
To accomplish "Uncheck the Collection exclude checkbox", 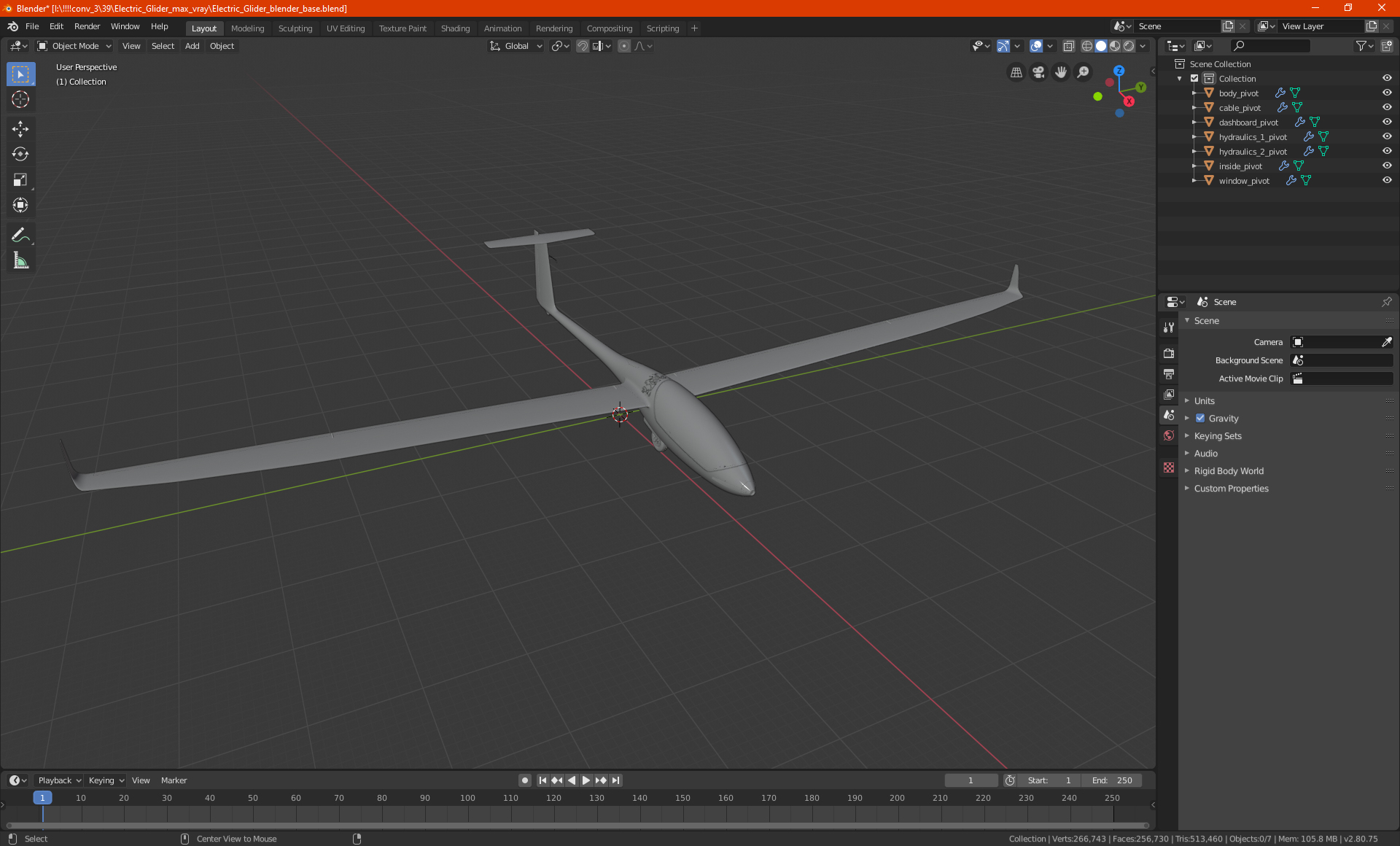I will (1194, 79).
